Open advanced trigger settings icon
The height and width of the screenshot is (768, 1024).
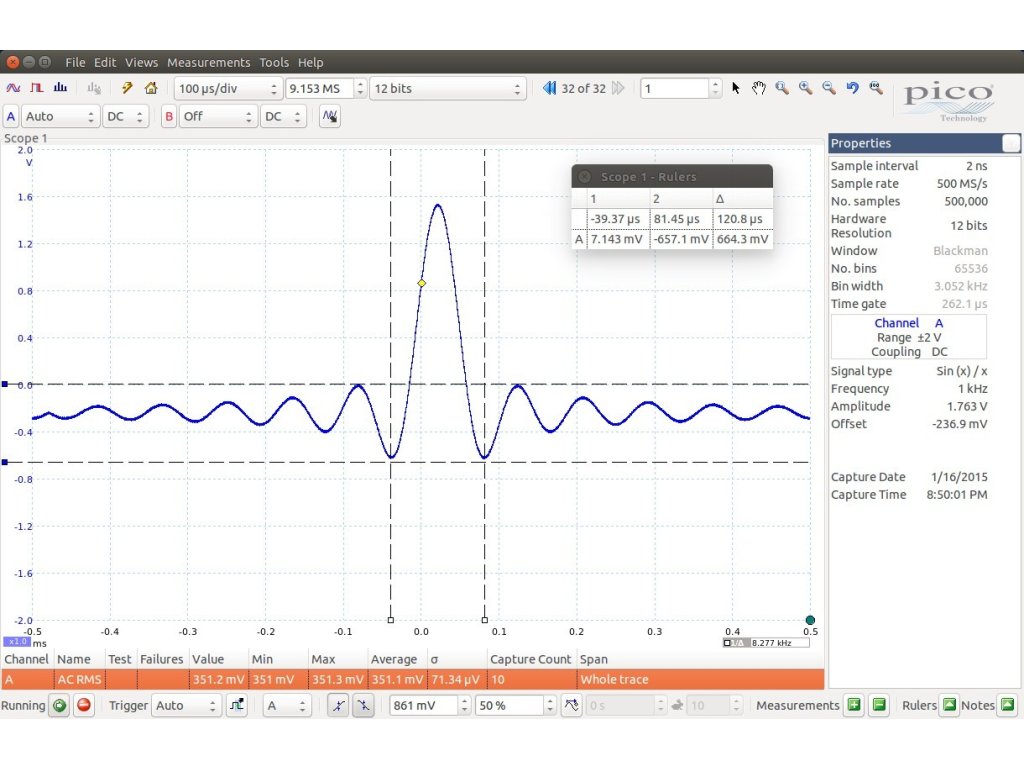[x=236, y=705]
